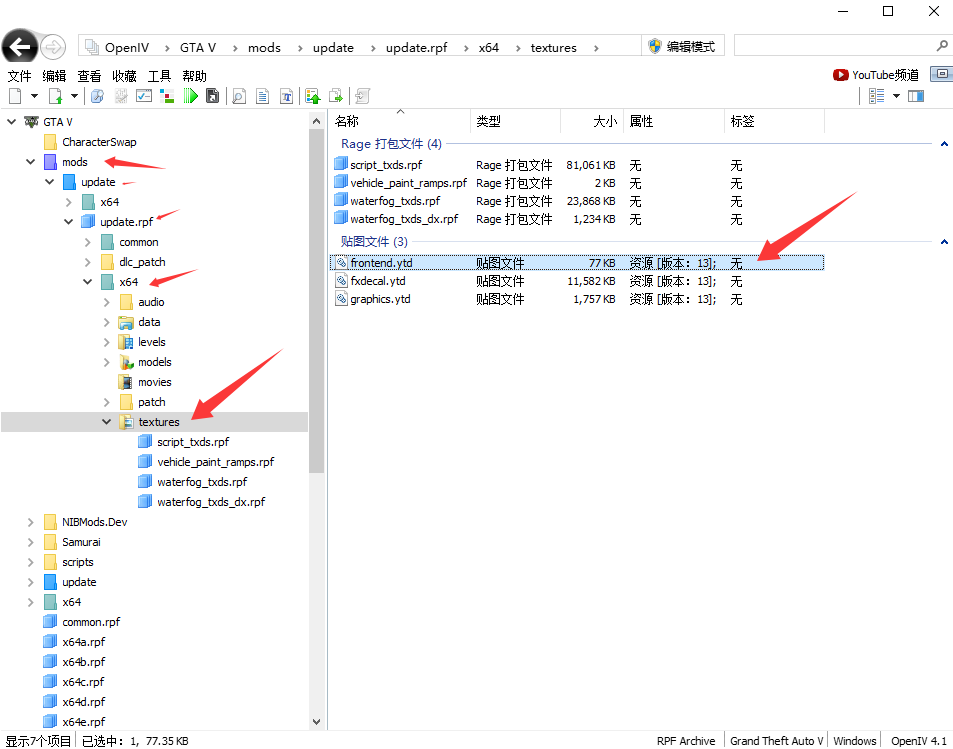Click GTA V in the address breadcrumb
Image resolution: width=953 pixels, height=749 pixels.
point(198,47)
